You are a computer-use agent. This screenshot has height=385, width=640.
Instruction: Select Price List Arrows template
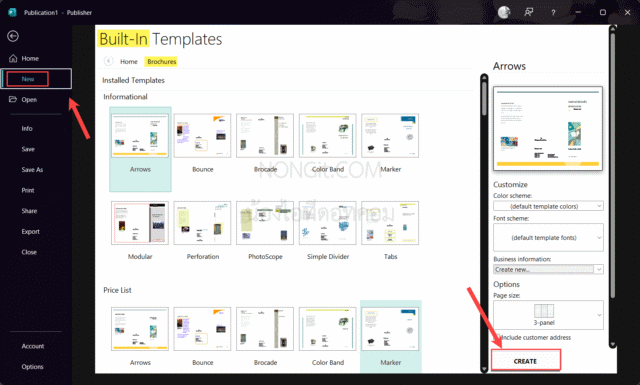140,336
